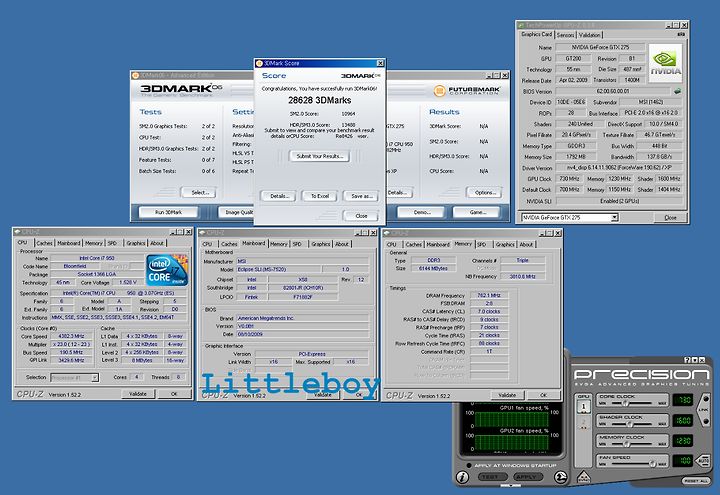Click the '28628 3DMarks' score text
Viewport: 720px width, 495px height.
[320, 100]
